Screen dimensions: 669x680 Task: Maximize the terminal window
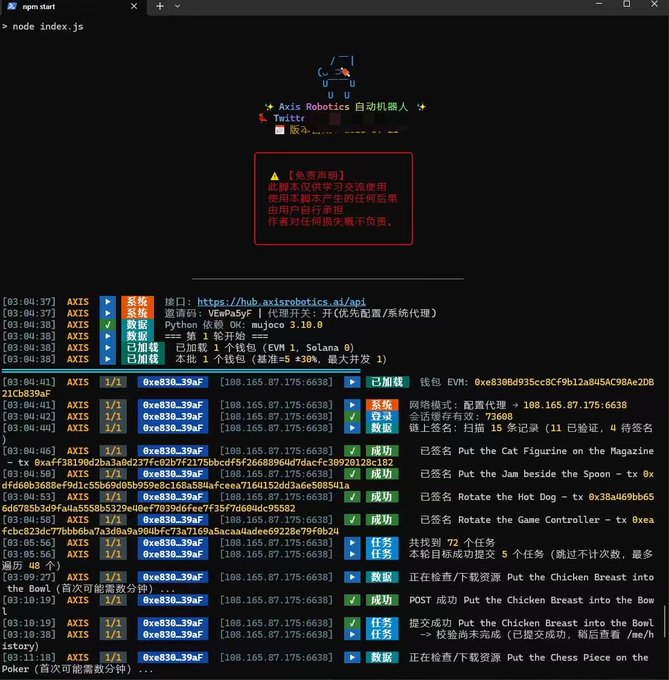click(627, 4)
